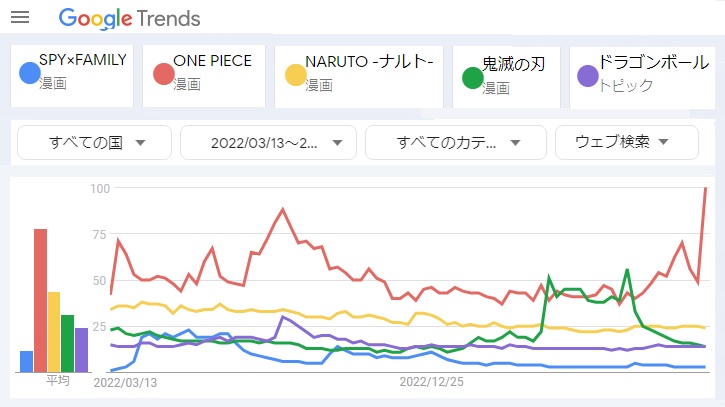This screenshot has height=407, width=725.
Task: Click the Google Trends logo
Action: point(129,18)
